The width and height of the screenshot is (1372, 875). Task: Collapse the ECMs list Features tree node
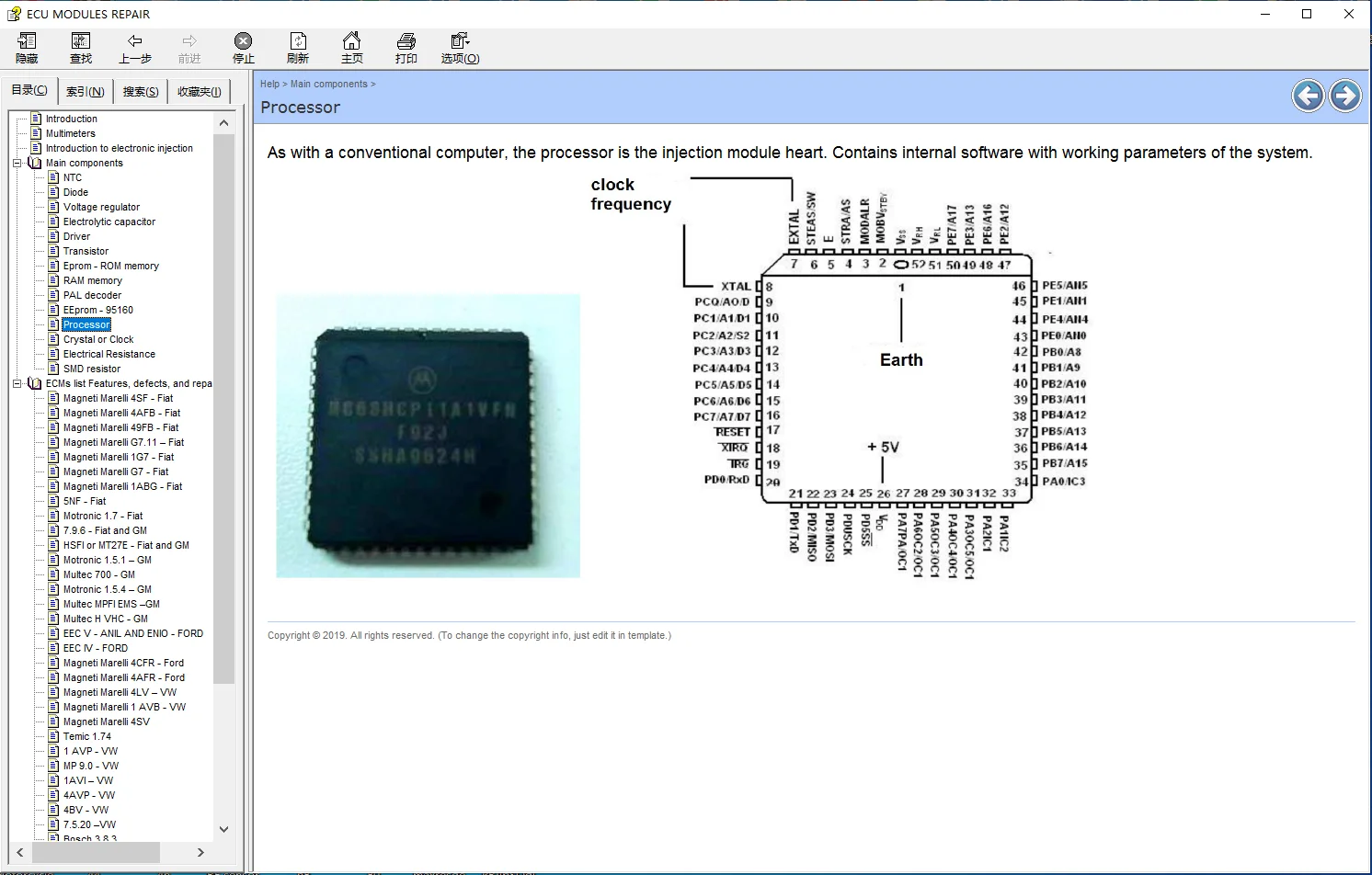(x=17, y=383)
